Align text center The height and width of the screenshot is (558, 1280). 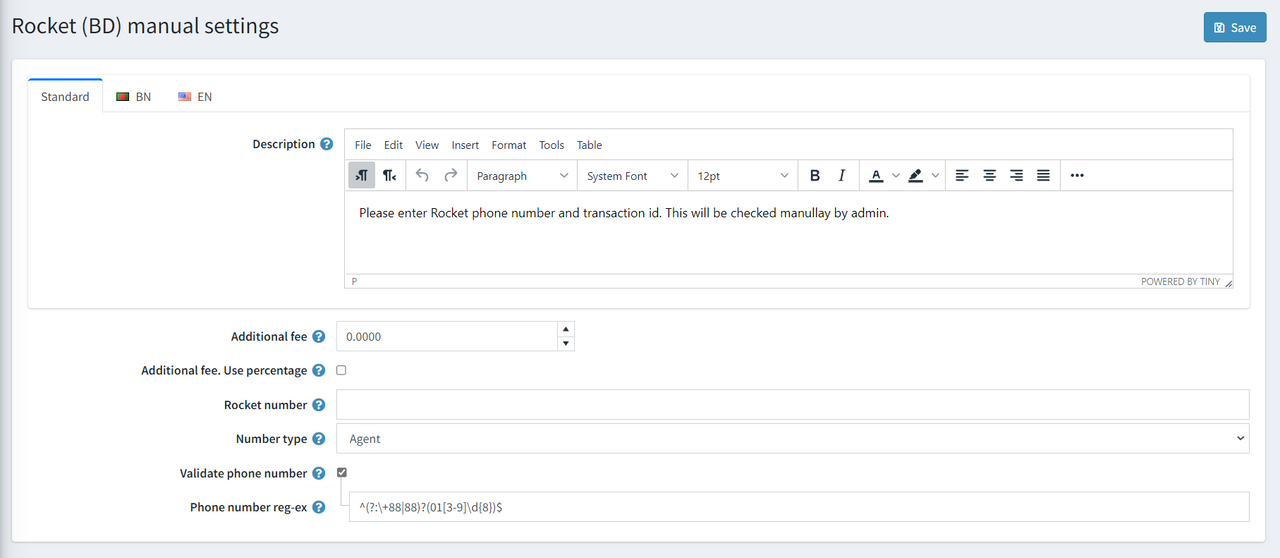(x=989, y=175)
